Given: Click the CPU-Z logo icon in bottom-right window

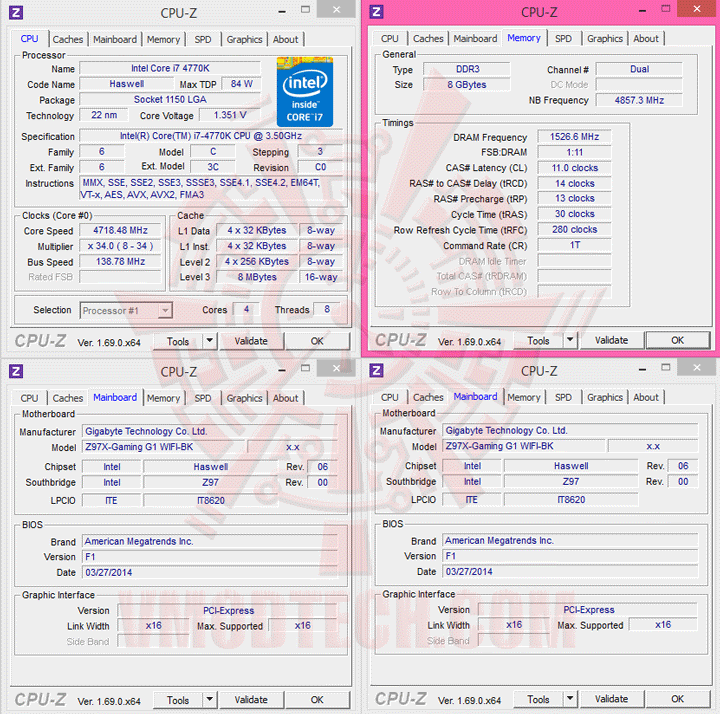Looking at the screenshot, I should pos(377,370).
